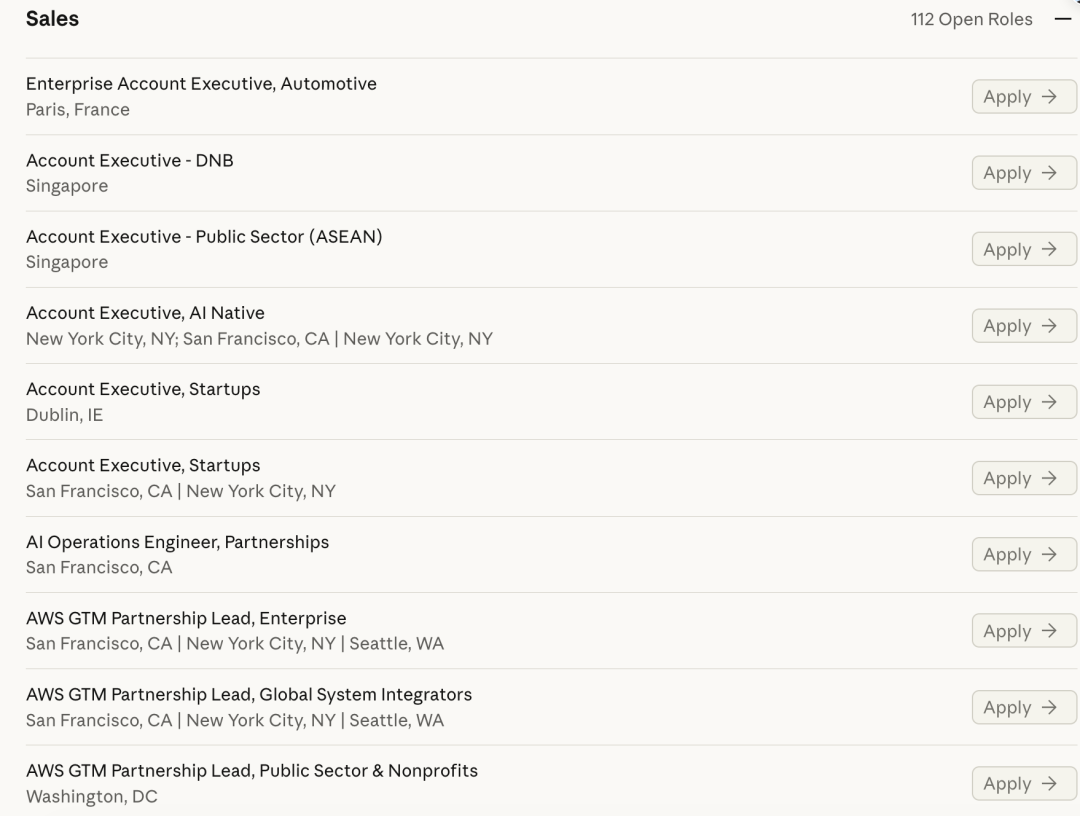Image resolution: width=1080 pixels, height=816 pixels.
Task: Apply to AWS GTM Lead, Global System Integrators
Action: point(1024,707)
